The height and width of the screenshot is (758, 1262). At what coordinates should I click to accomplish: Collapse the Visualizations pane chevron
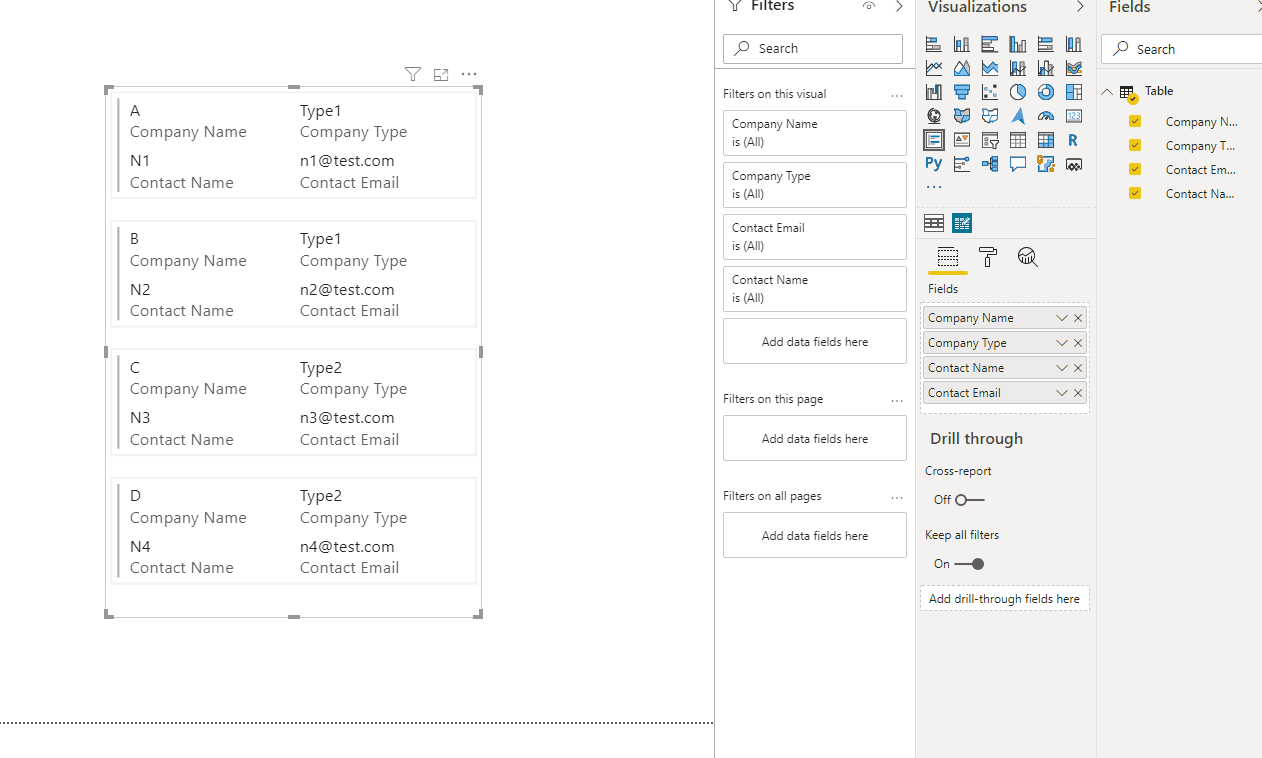click(1080, 7)
